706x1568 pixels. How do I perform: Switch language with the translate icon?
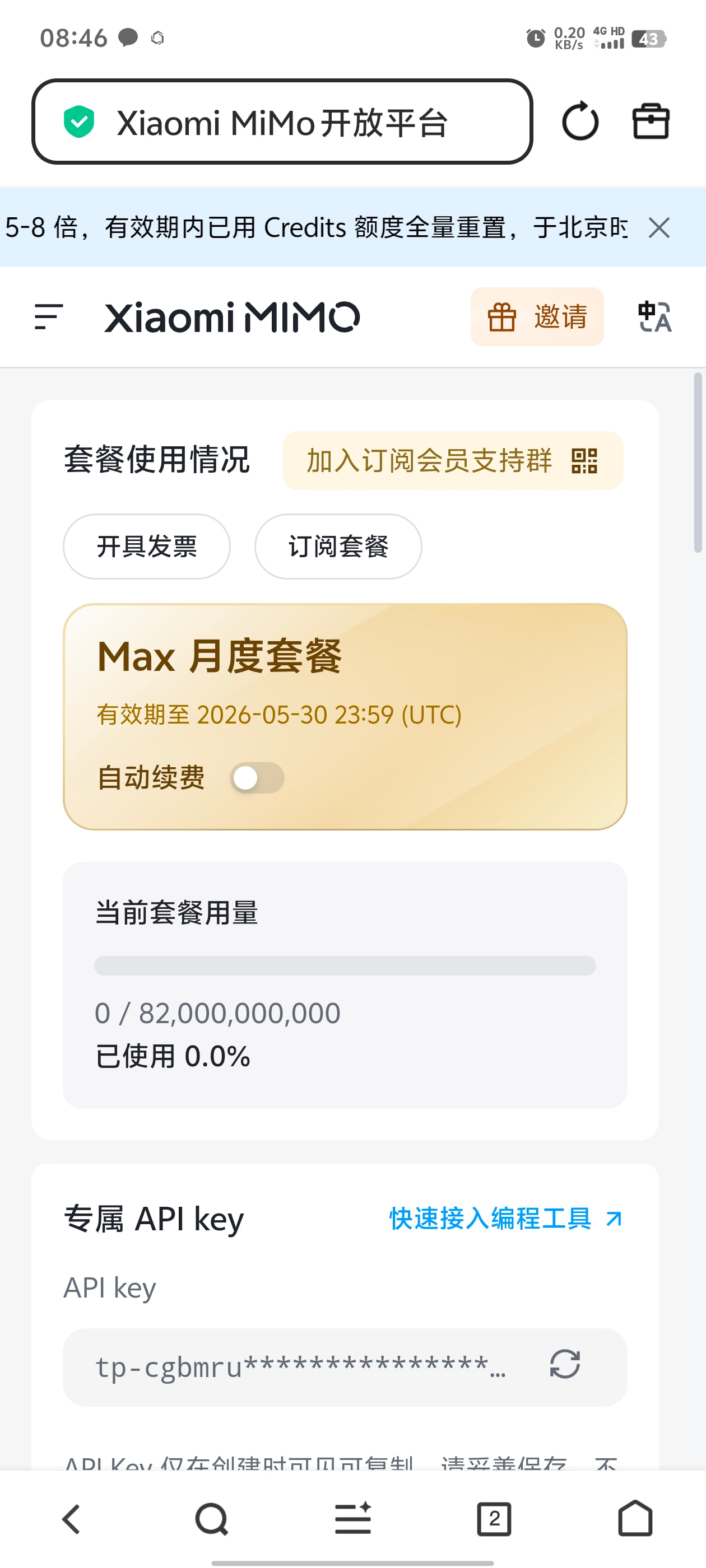pos(654,316)
